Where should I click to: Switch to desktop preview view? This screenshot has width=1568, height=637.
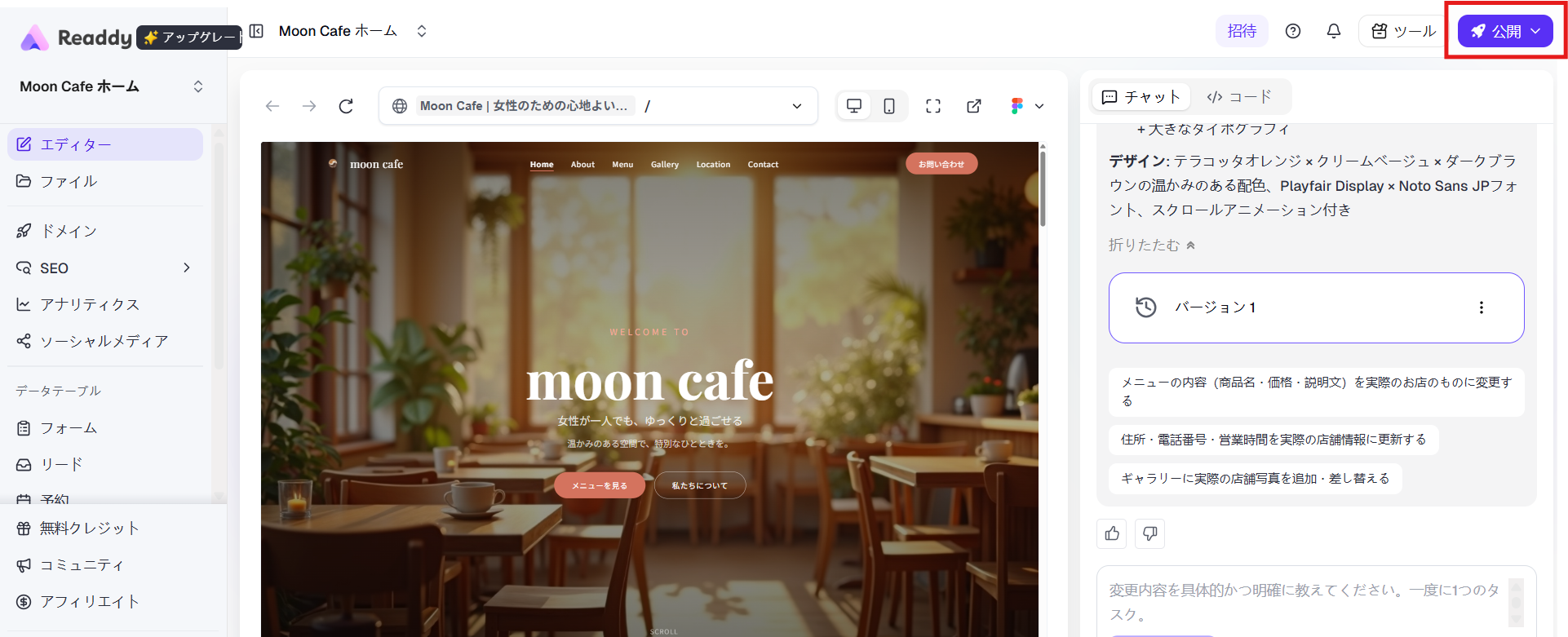pos(854,106)
